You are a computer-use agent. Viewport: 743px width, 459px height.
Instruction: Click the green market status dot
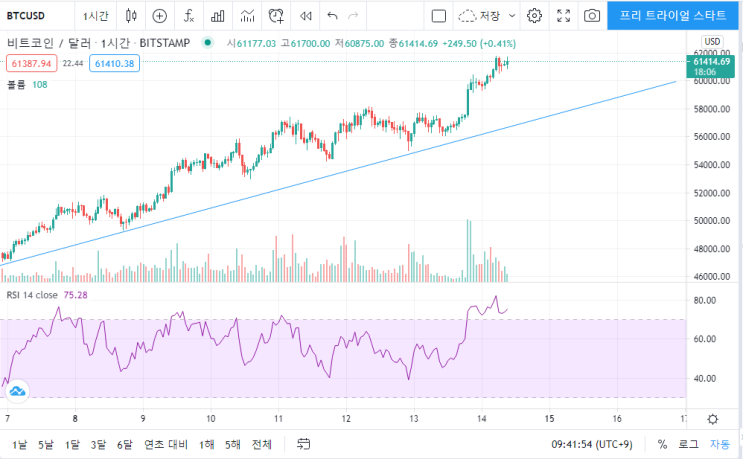click(208, 43)
